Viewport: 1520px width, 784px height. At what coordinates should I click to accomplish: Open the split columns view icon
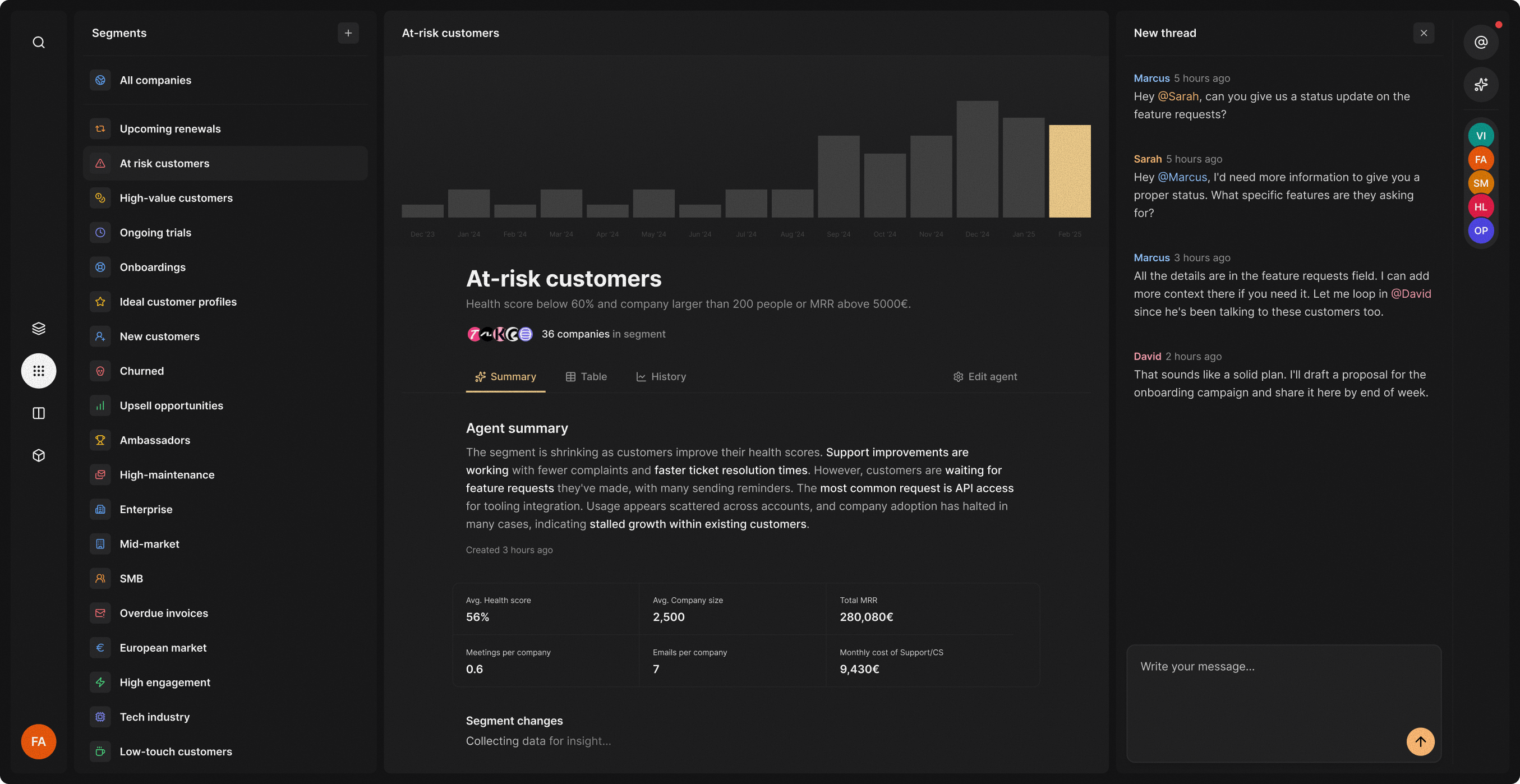tap(38, 413)
